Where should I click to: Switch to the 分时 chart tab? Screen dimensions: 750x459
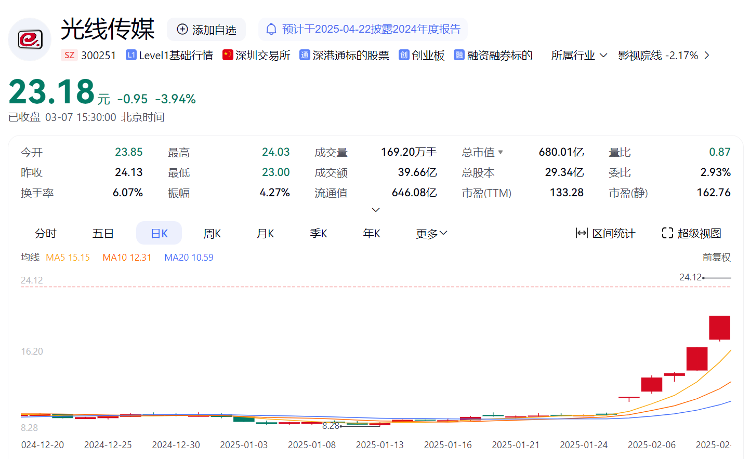click(x=45, y=233)
